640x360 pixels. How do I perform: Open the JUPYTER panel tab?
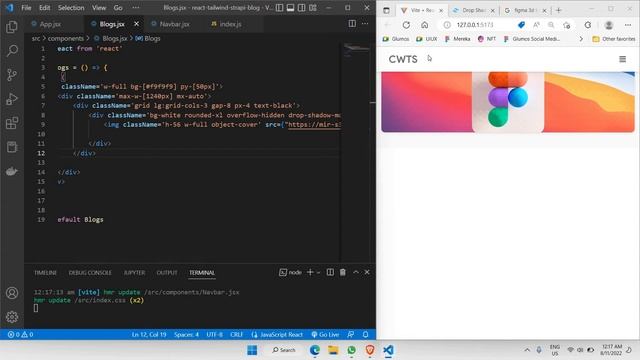coord(134,273)
